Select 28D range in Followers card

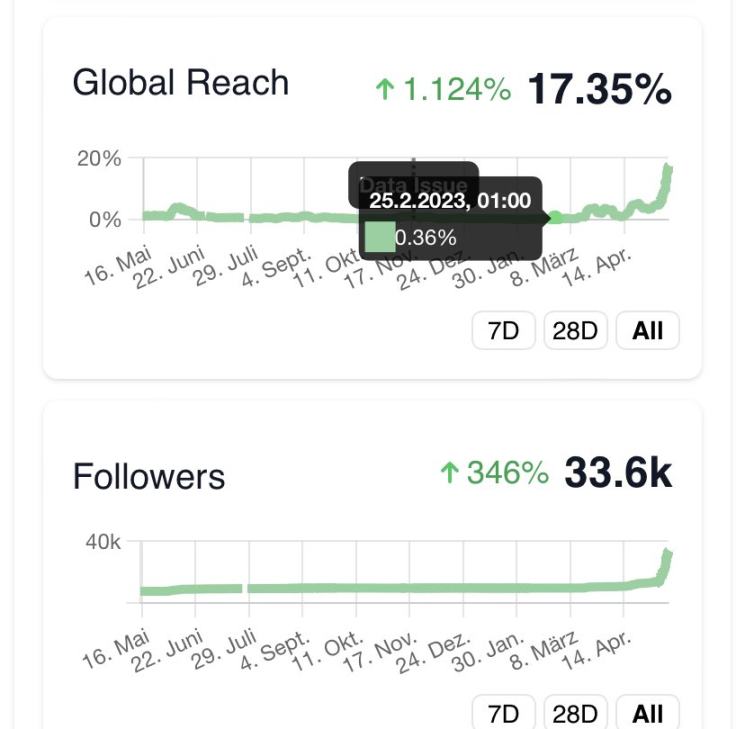(575, 714)
